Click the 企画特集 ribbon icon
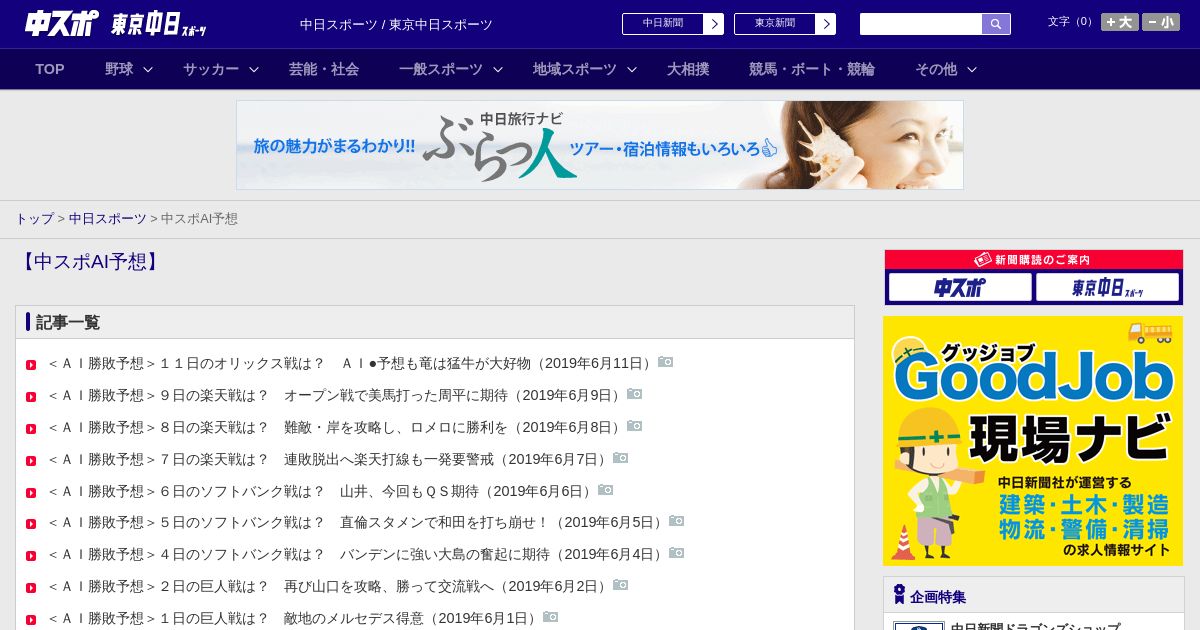1200x630 pixels. tap(899, 594)
